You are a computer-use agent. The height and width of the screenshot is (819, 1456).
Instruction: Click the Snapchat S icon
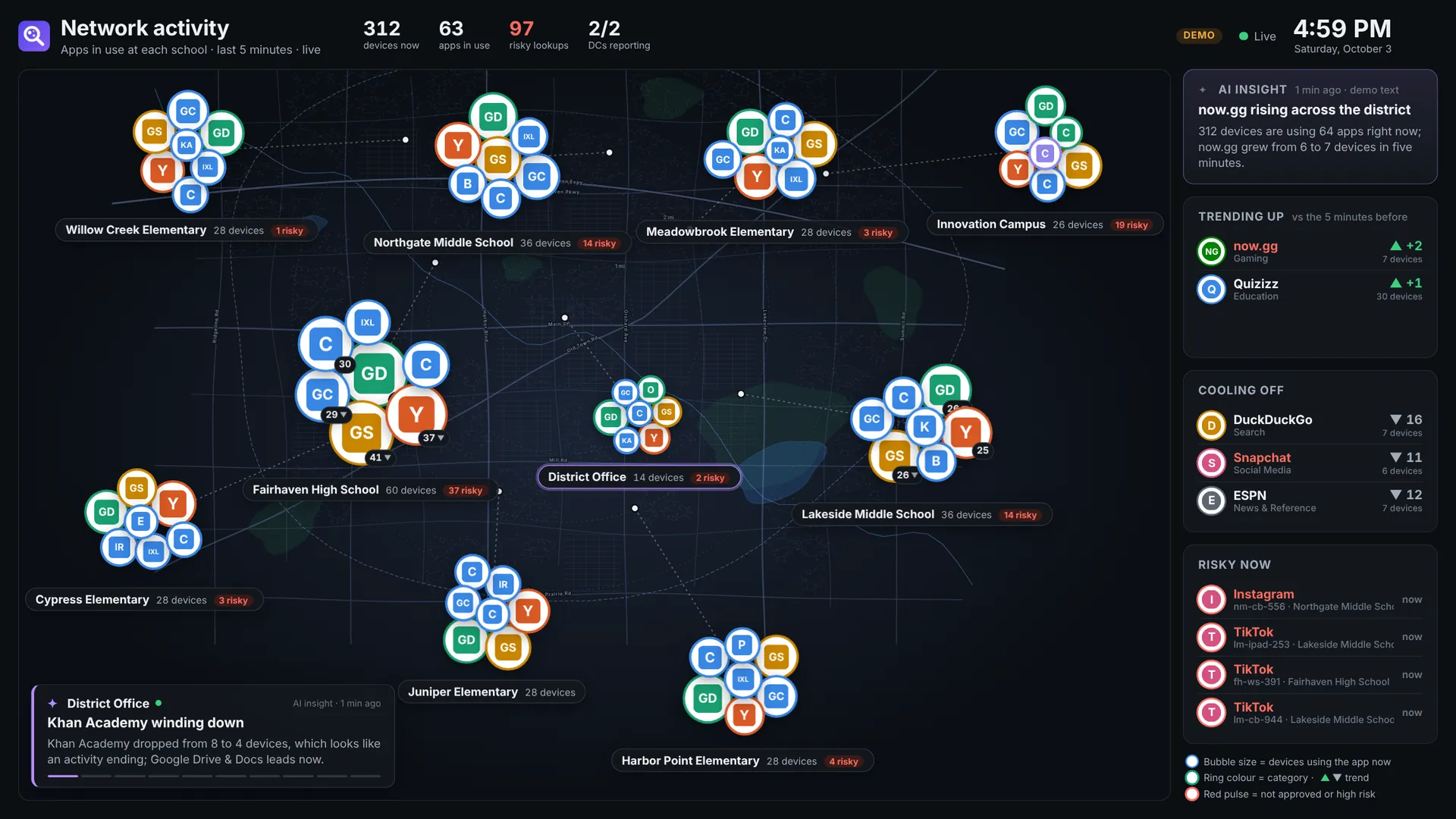tap(1211, 463)
